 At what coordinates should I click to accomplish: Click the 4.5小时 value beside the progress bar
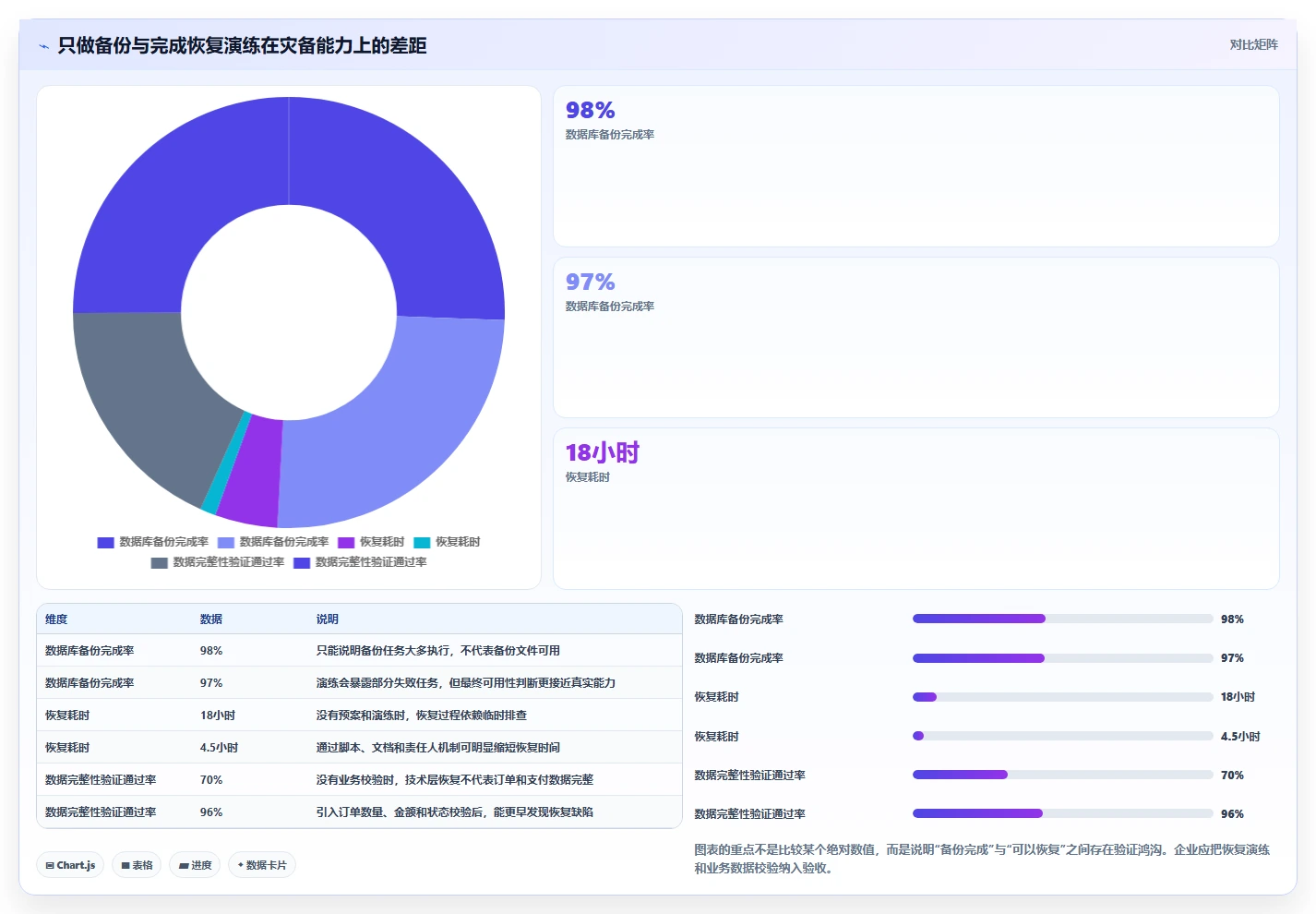pos(1240,737)
